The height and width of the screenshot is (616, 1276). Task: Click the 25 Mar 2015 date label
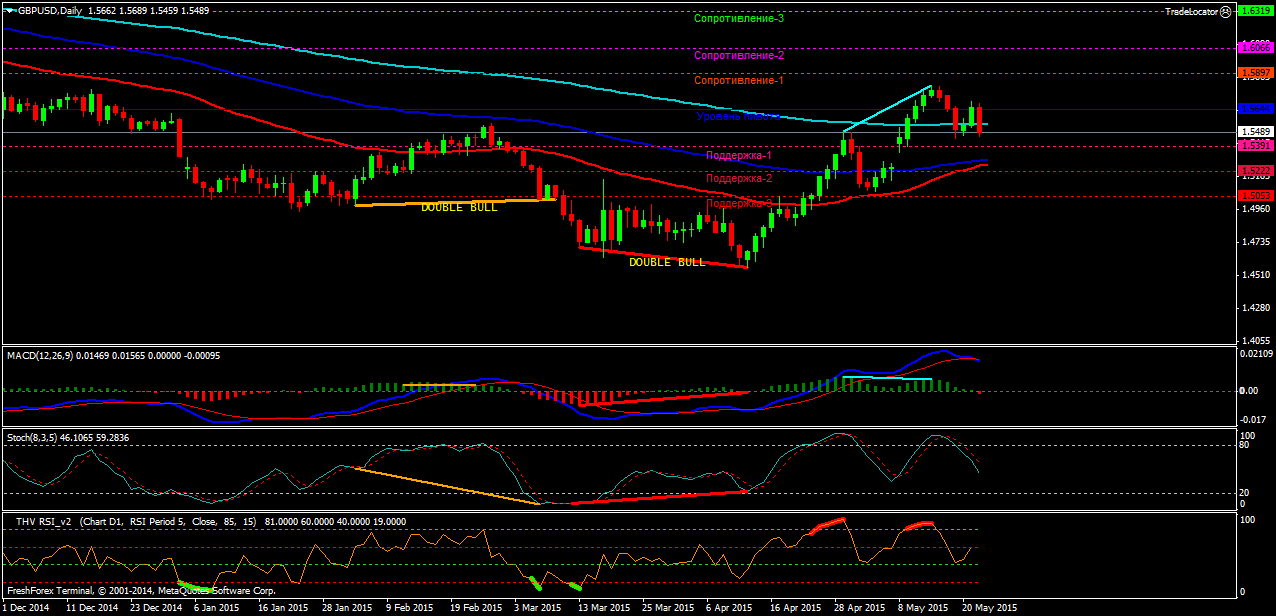668,607
